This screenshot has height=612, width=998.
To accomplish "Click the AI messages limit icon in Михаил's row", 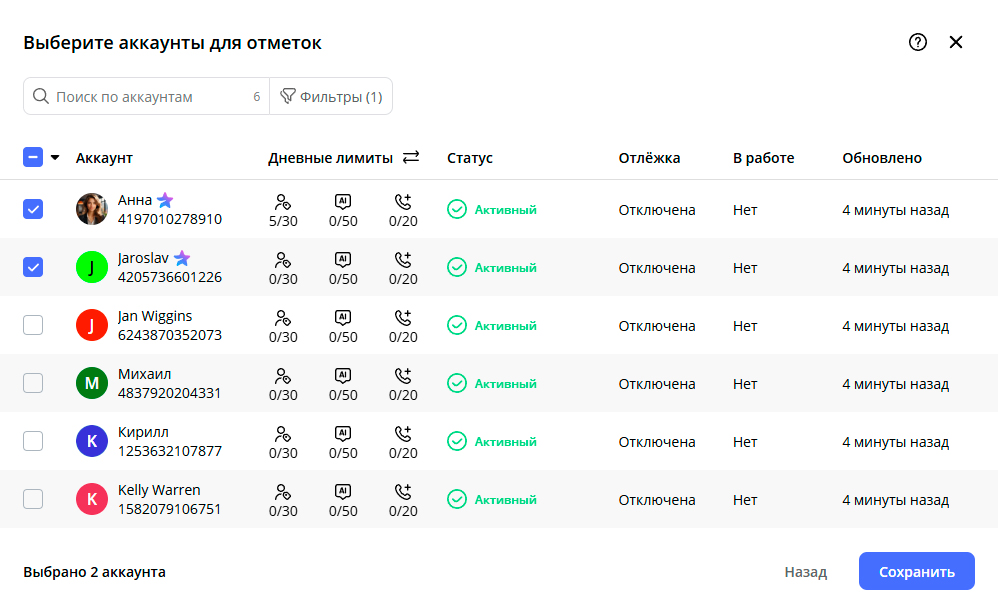I will [343, 376].
